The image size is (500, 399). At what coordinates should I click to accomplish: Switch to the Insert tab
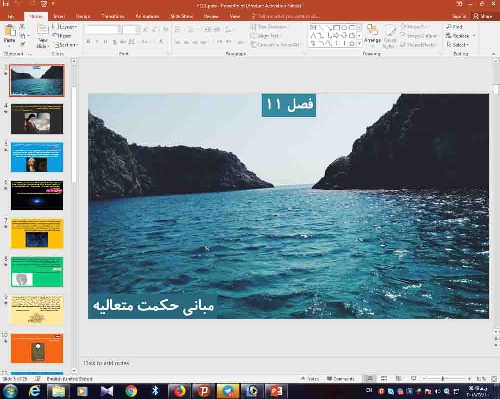(59, 16)
